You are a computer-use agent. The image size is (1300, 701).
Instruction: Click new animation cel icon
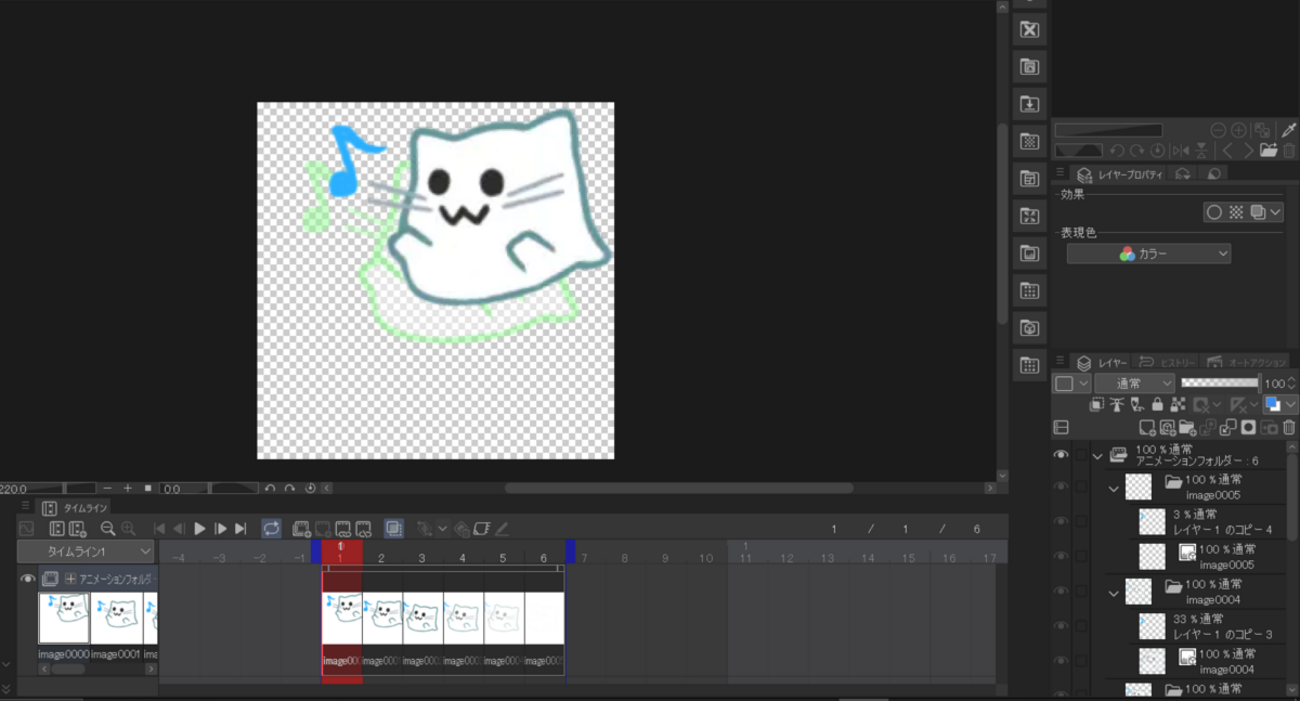(x=301, y=529)
